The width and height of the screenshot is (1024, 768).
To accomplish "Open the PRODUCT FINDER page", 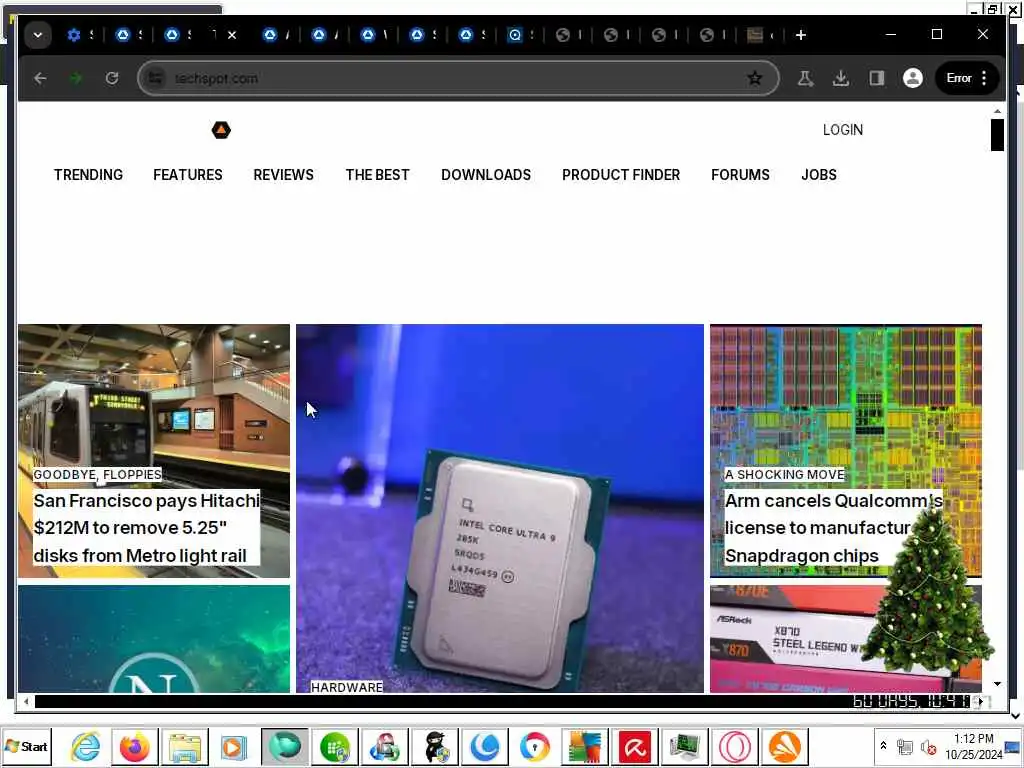I will [x=621, y=175].
